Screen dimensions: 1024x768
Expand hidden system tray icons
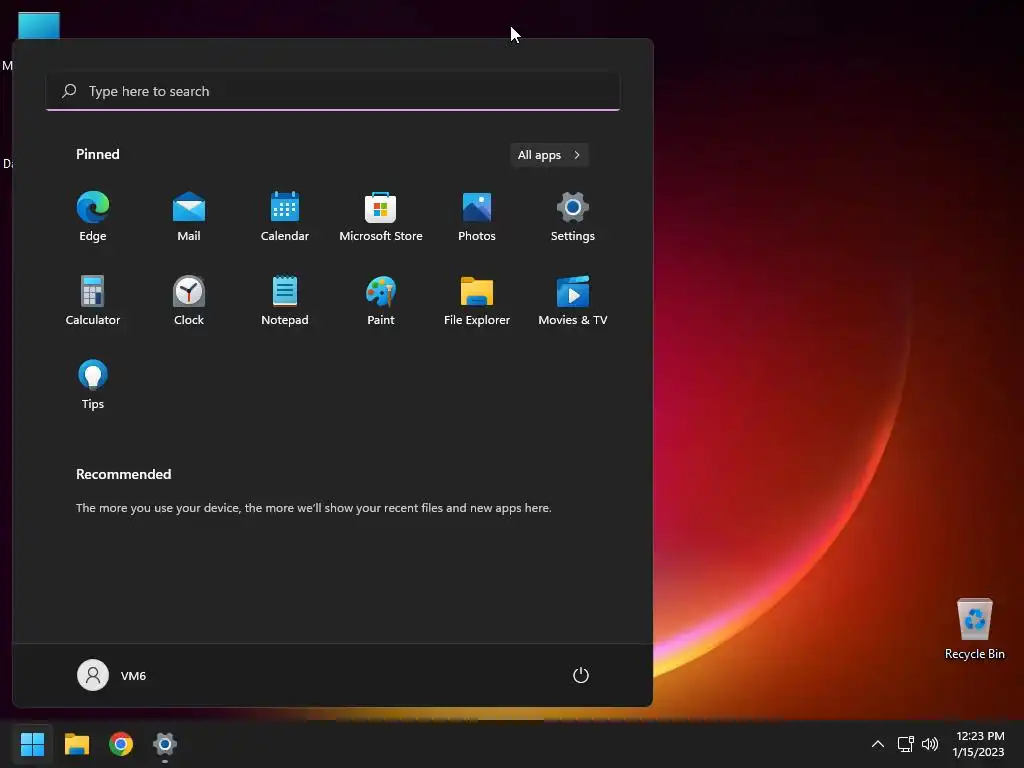pyautogui.click(x=878, y=744)
